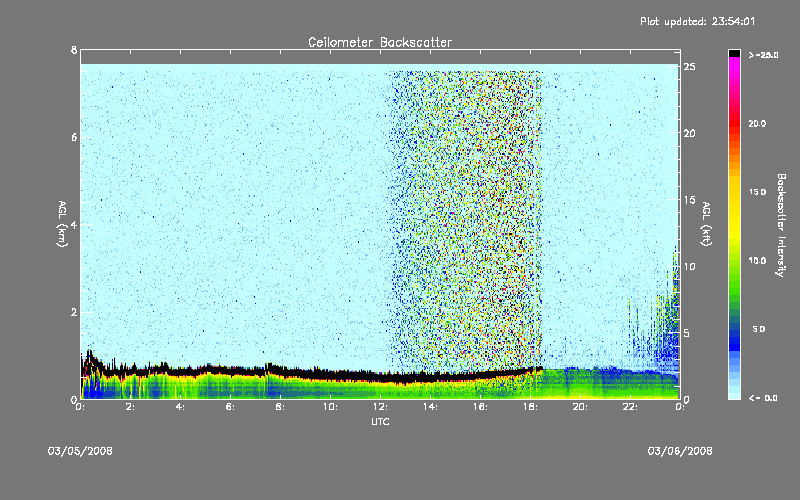
Task: Click the Ceilometer Backscatter plot title
Action: point(380,42)
